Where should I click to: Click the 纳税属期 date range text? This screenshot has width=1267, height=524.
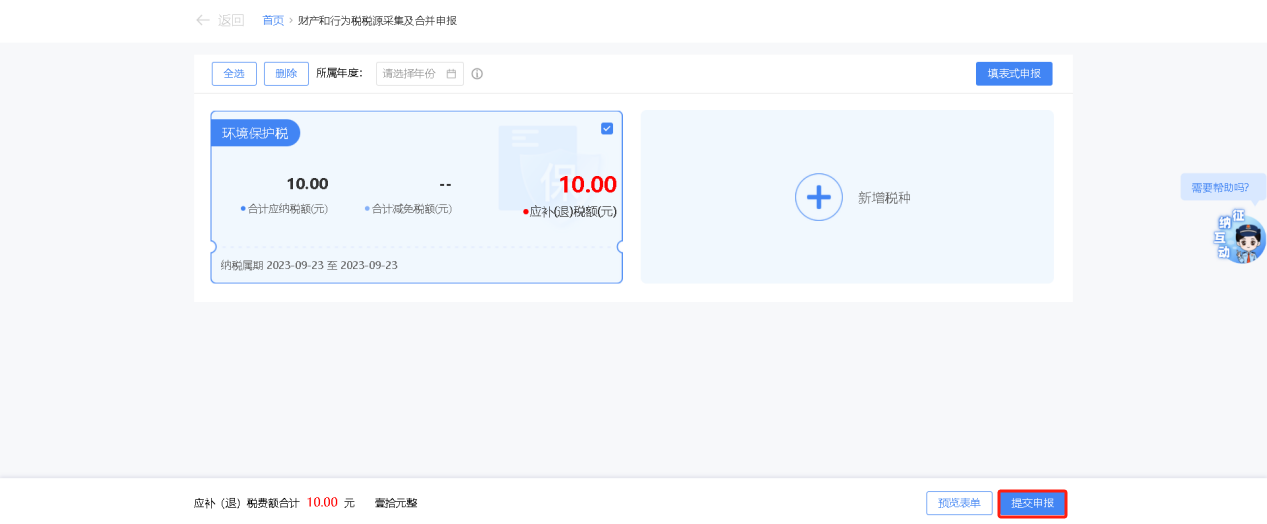[x=309, y=265]
